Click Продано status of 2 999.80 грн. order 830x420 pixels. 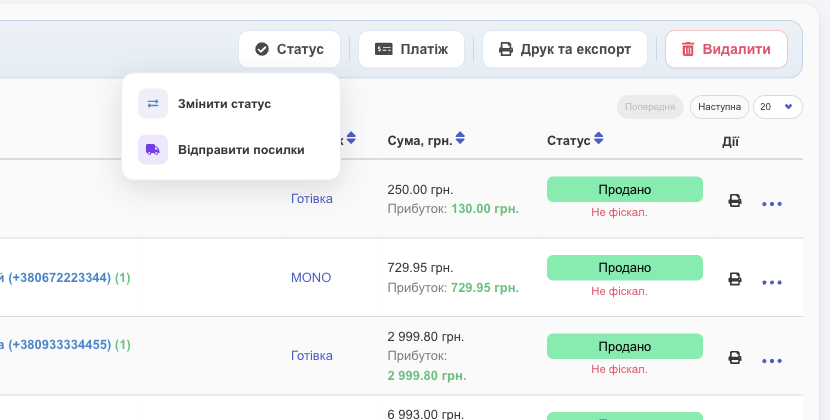(x=625, y=346)
